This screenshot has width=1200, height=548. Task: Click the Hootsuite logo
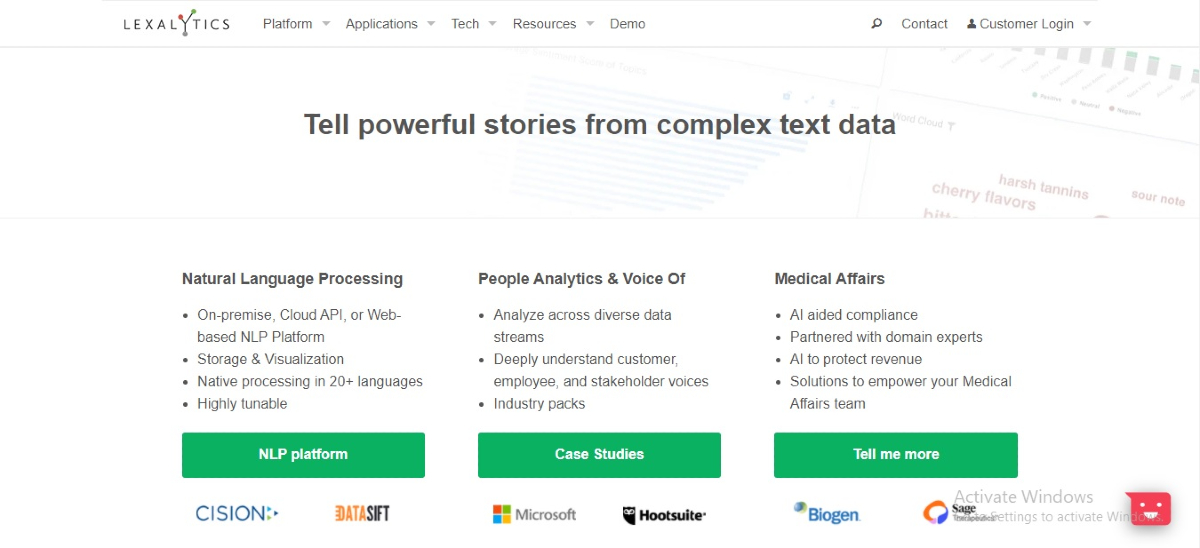(x=664, y=515)
